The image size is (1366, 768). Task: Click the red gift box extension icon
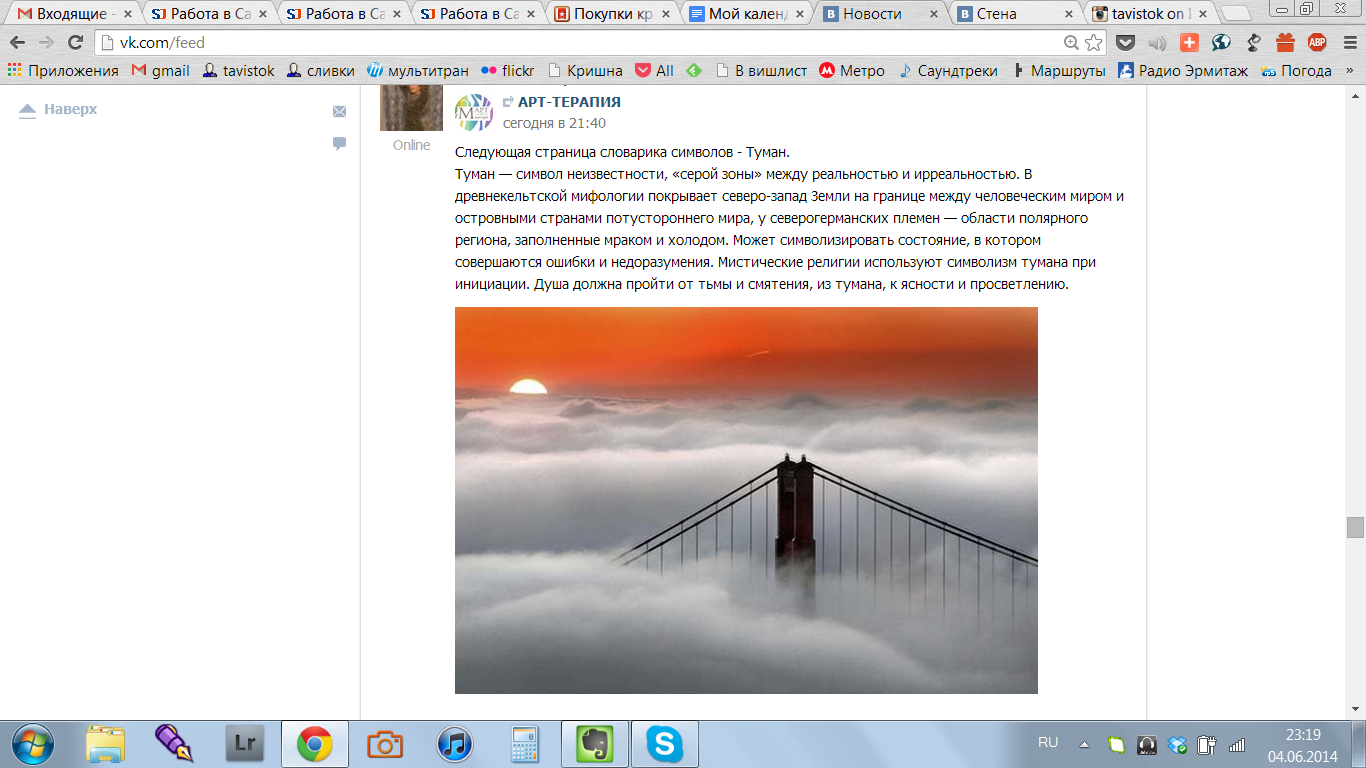[x=1285, y=43]
